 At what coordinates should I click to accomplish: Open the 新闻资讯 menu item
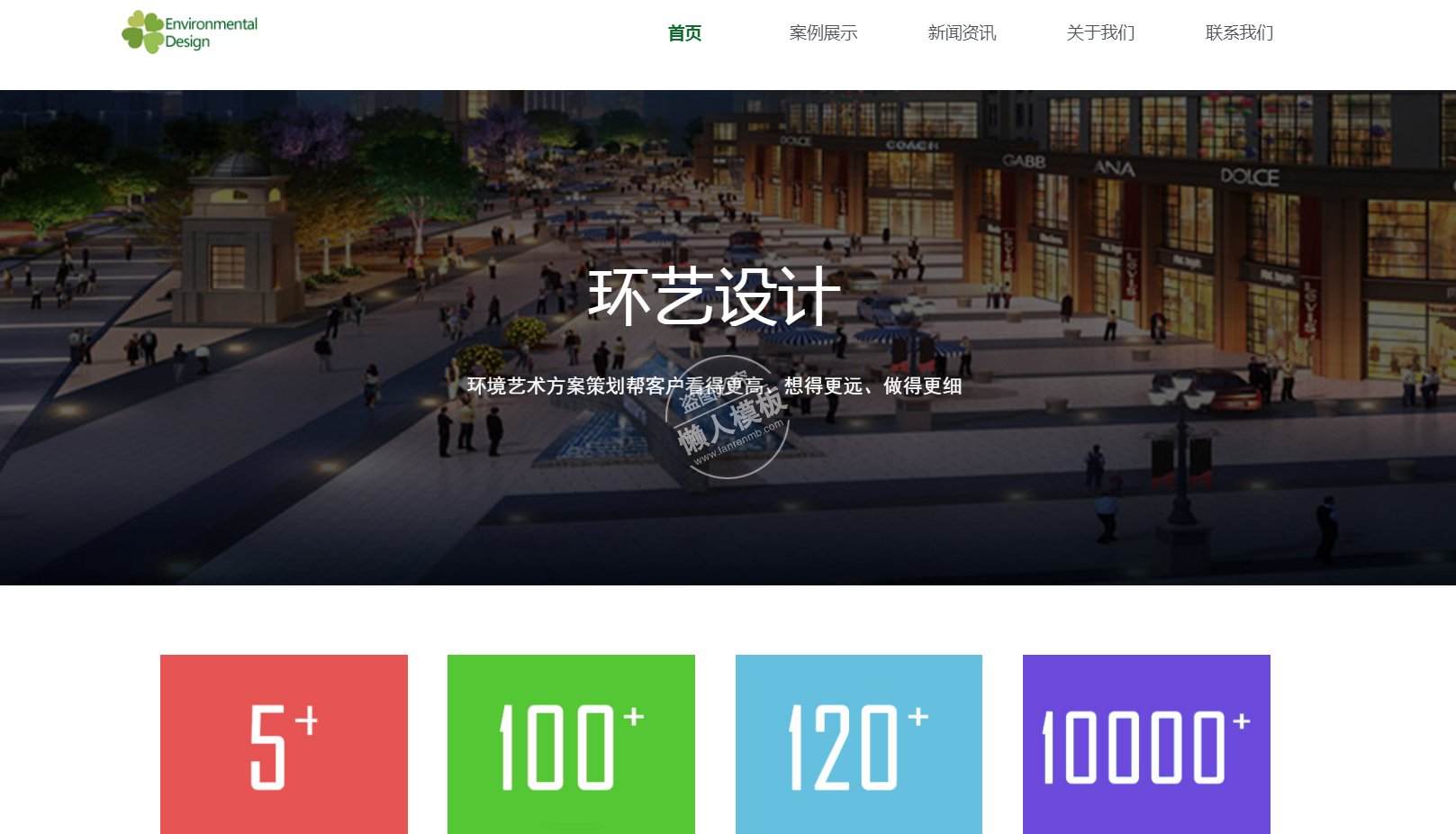click(x=962, y=33)
